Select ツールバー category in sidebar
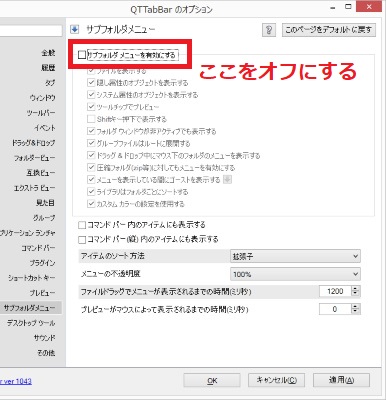The width and height of the screenshot is (386, 400). click(41, 113)
